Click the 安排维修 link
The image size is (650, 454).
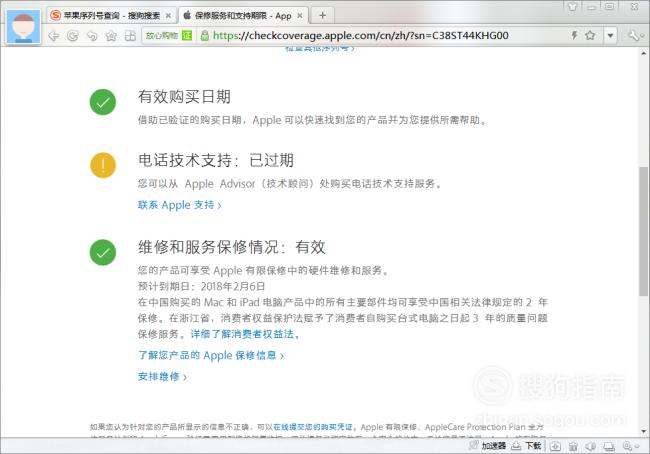(162, 376)
